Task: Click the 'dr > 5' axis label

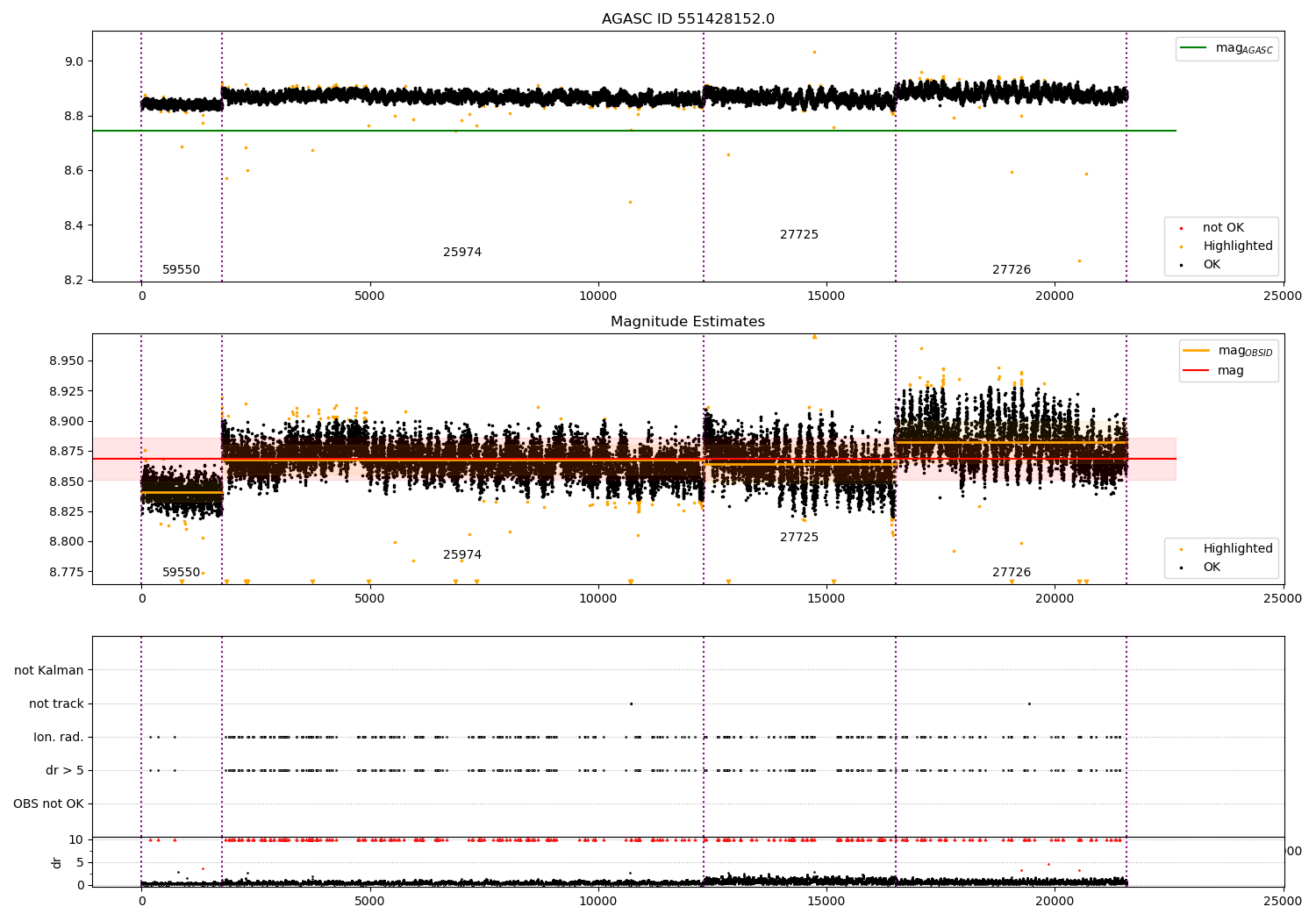Action: (65, 770)
